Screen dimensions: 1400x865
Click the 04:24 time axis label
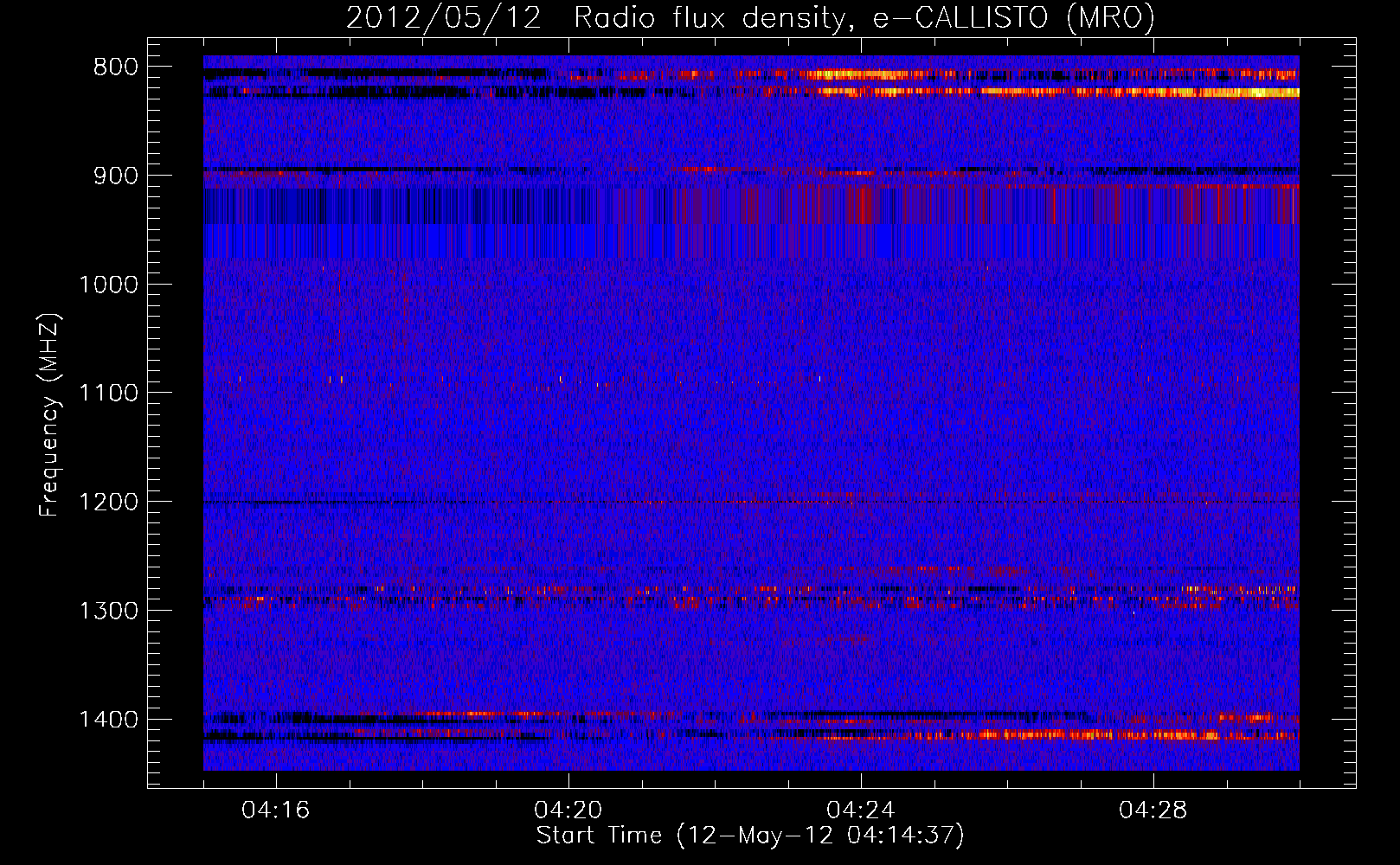pyautogui.click(x=861, y=811)
